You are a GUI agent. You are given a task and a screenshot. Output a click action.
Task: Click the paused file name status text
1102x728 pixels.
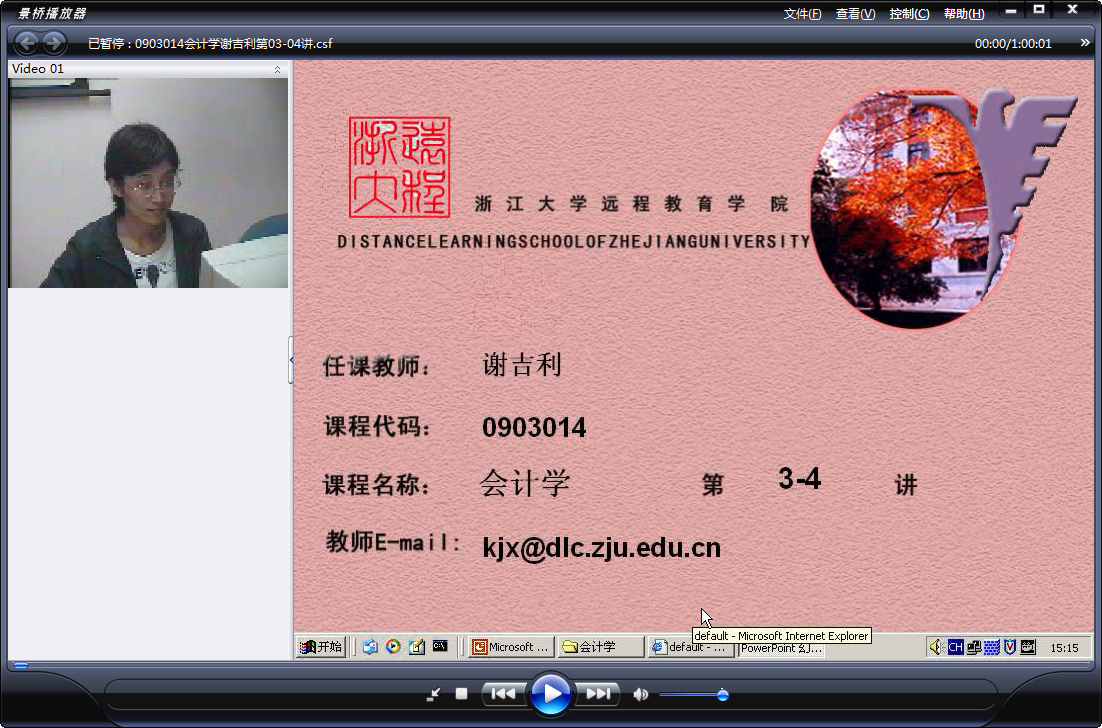pyautogui.click(x=210, y=44)
